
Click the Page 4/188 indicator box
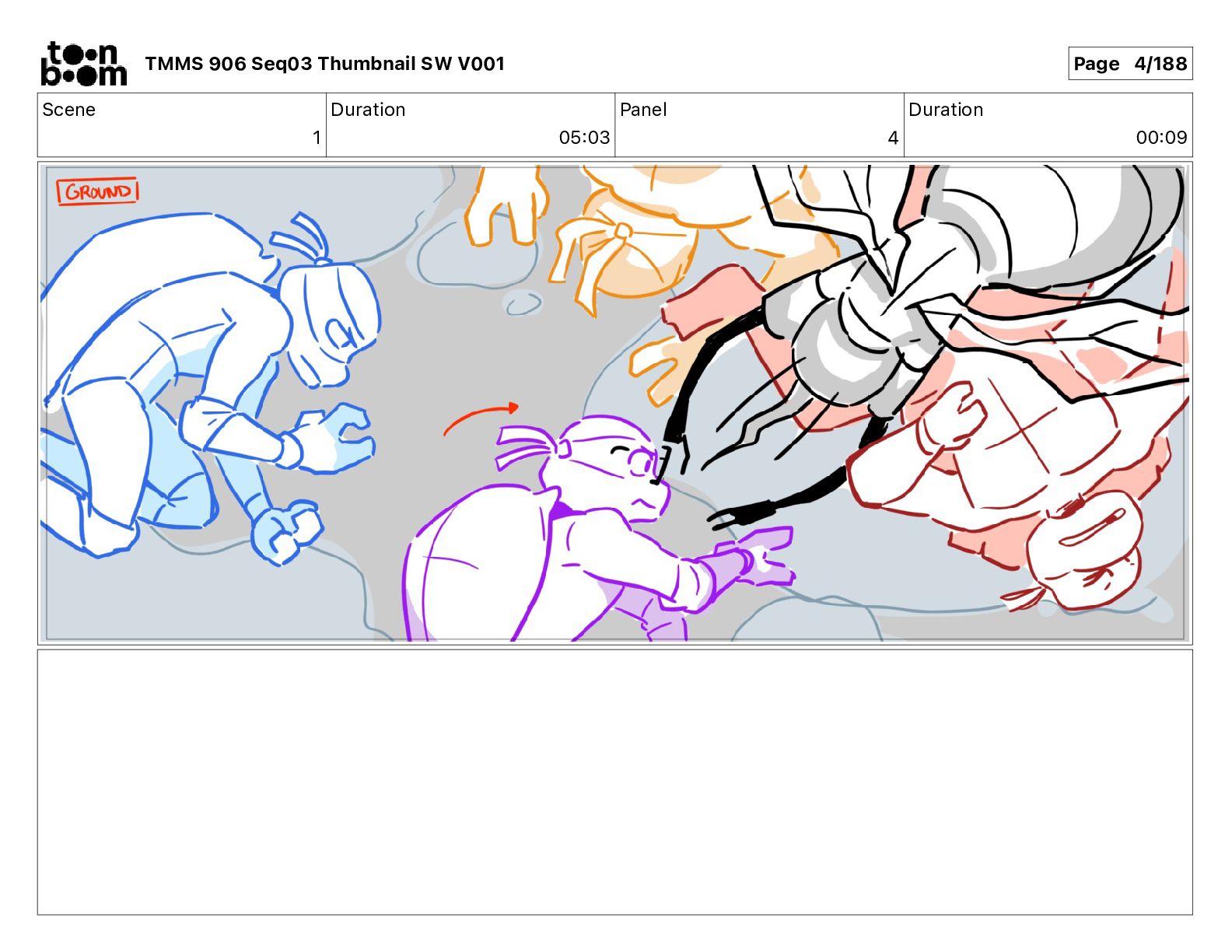tap(1130, 64)
